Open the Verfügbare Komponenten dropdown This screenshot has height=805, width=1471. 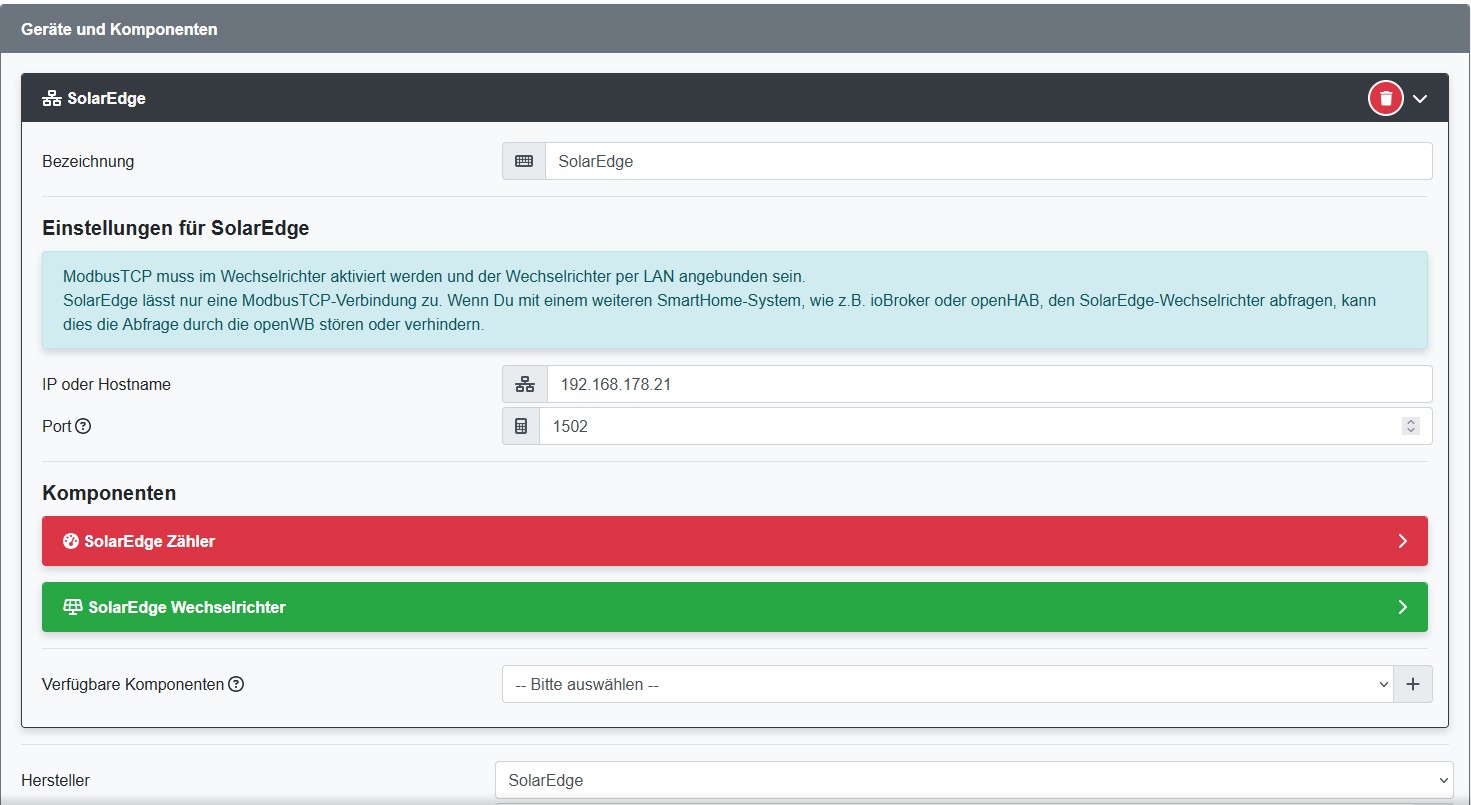(947, 685)
